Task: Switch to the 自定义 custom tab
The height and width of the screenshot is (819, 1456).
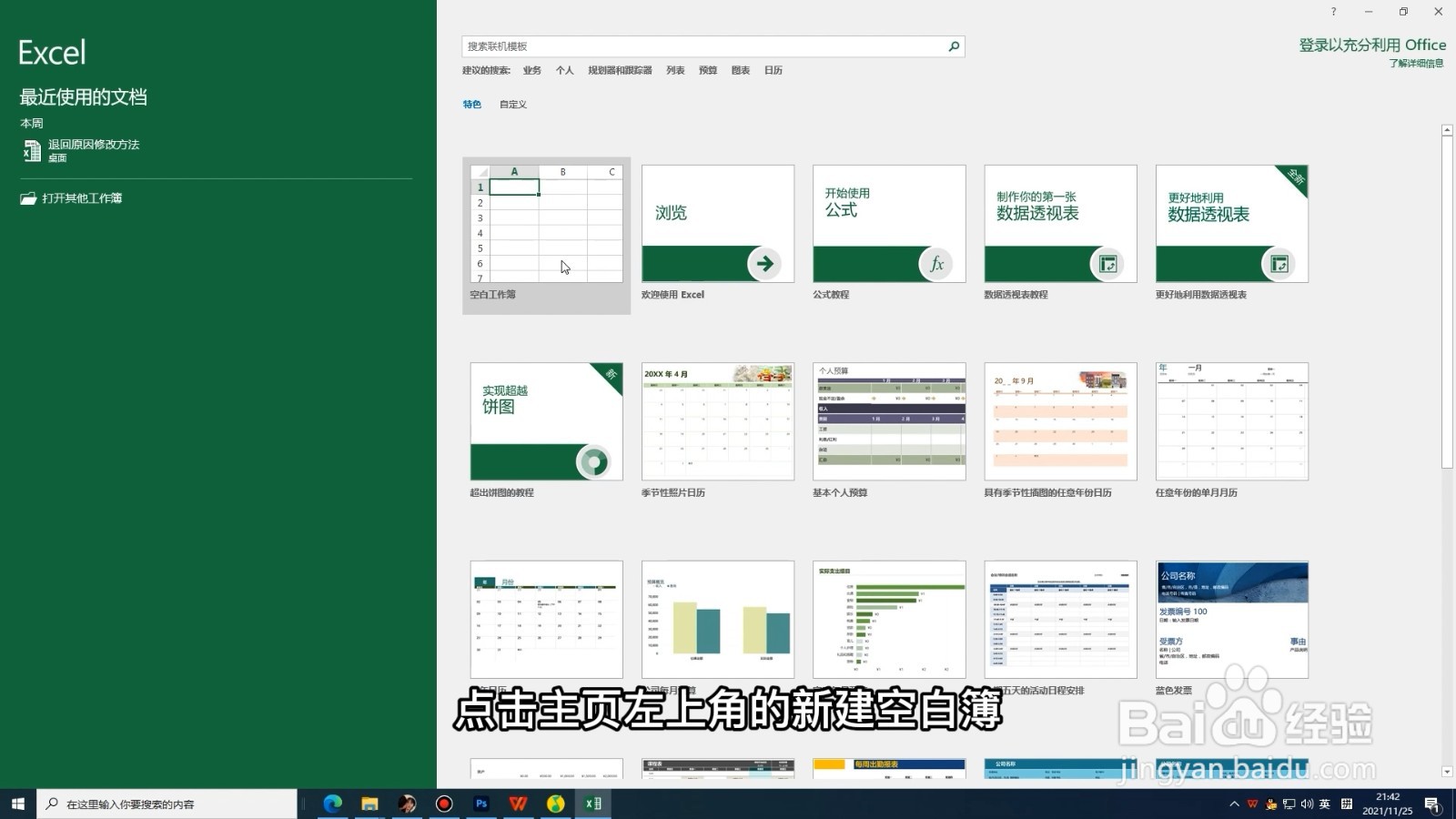Action: pos(513,105)
